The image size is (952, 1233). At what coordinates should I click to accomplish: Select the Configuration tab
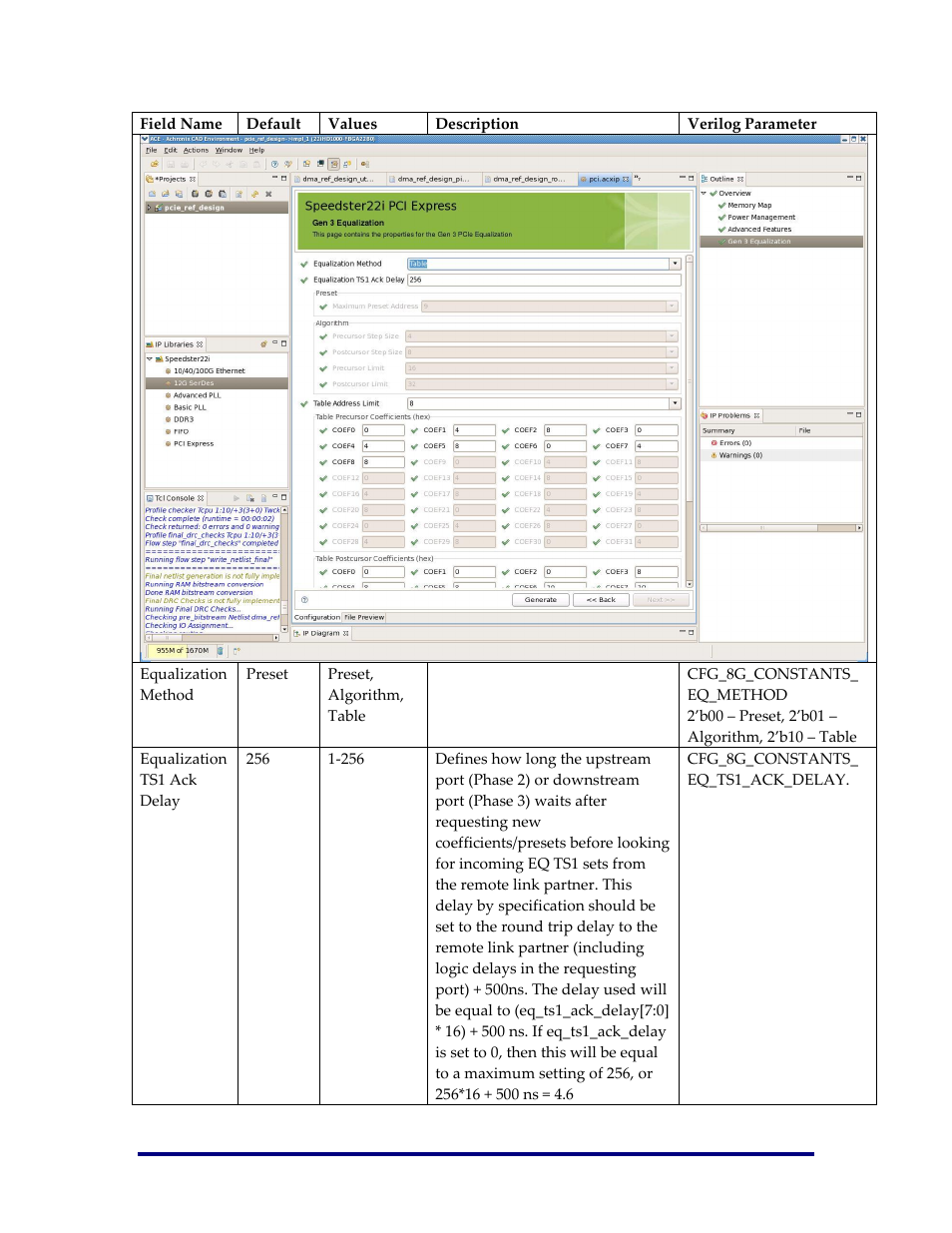click(x=317, y=617)
